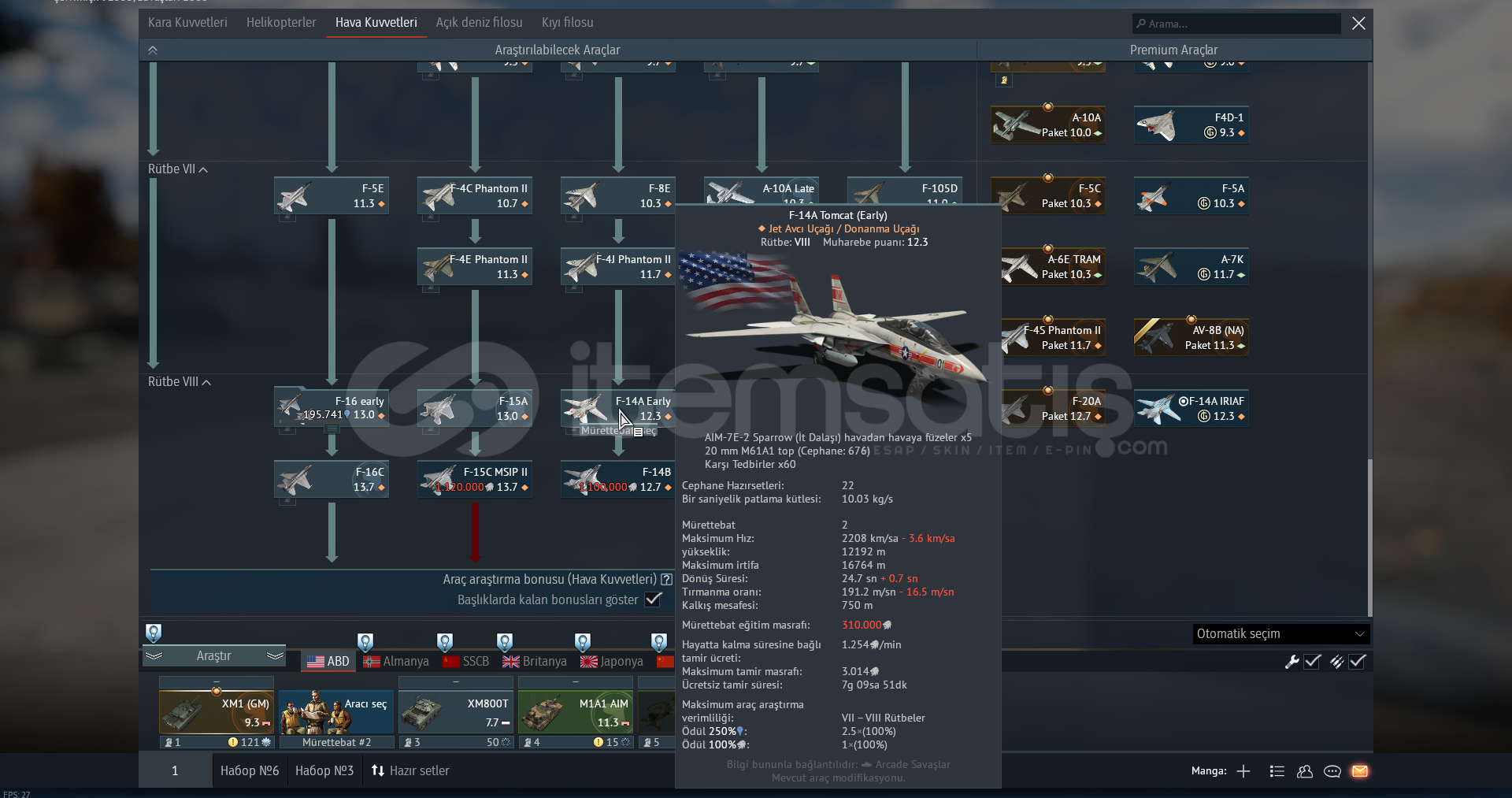The height and width of the screenshot is (798, 1512).
Task: Switch to Kıyı filosu tab
Action: click(x=568, y=22)
